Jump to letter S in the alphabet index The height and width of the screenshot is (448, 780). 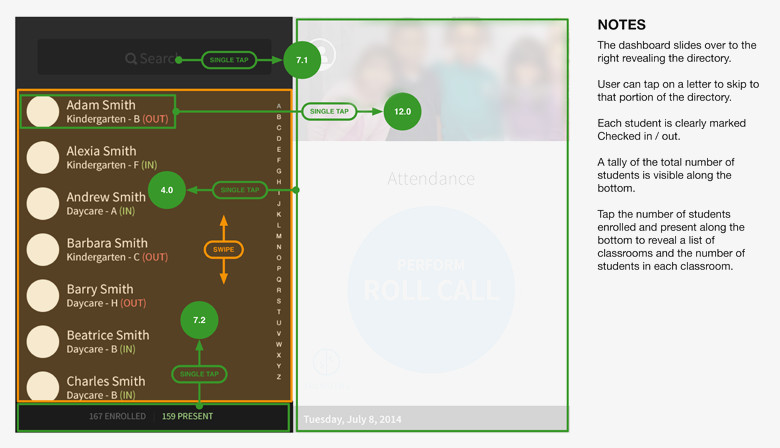[279, 301]
